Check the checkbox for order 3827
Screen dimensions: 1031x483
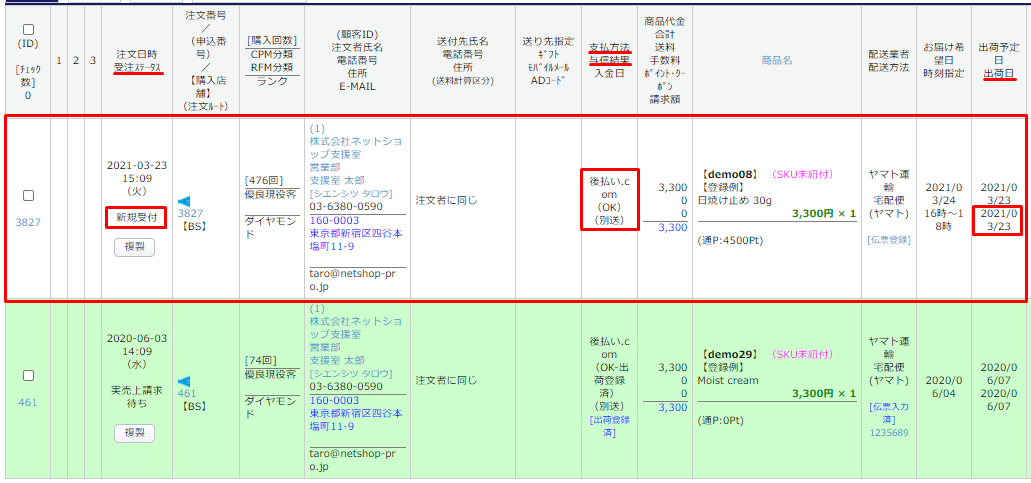click(x=28, y=195)
